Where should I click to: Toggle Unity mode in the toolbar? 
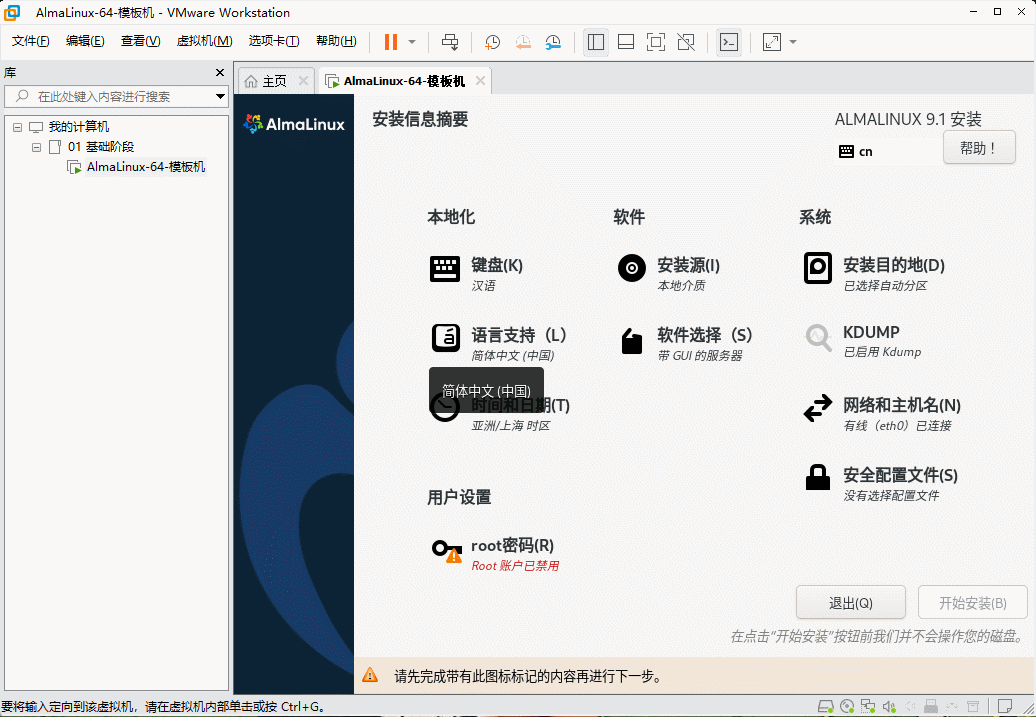(685, 42)
